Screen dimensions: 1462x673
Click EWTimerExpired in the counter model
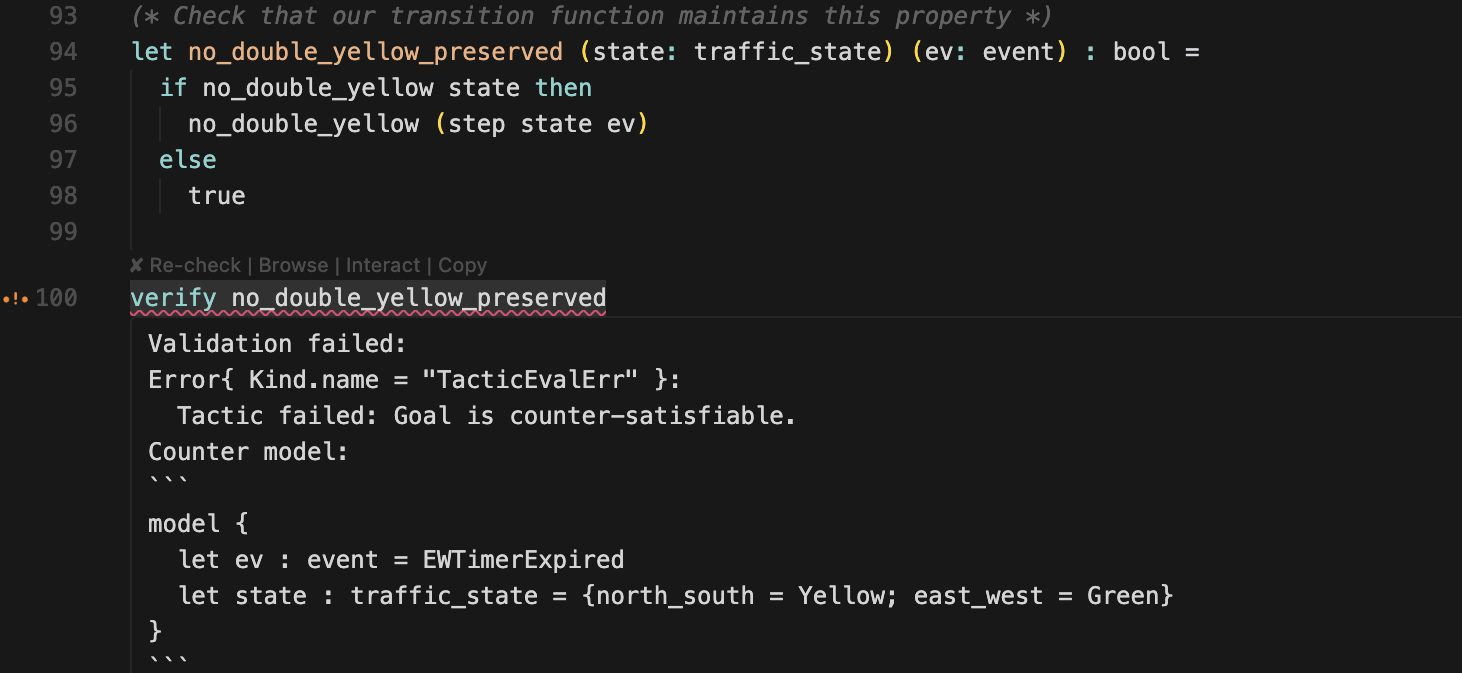click(524, 559)
